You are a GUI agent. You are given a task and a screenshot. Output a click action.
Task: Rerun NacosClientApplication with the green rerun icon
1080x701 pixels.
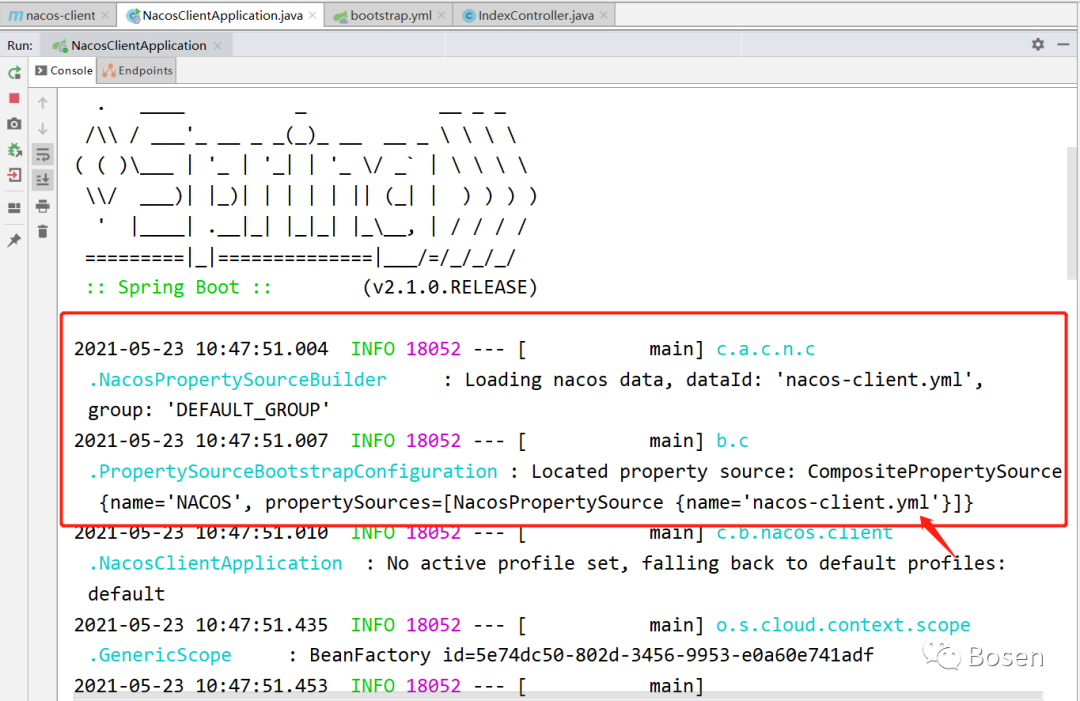(x=14, y=72)
